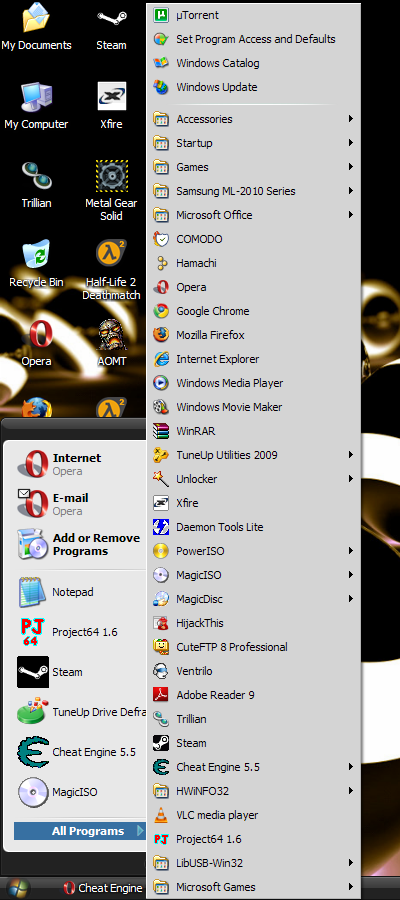
Task: Click the Xfire icon in programs menu
Action: pyautogui.click(x=161, y=503)
